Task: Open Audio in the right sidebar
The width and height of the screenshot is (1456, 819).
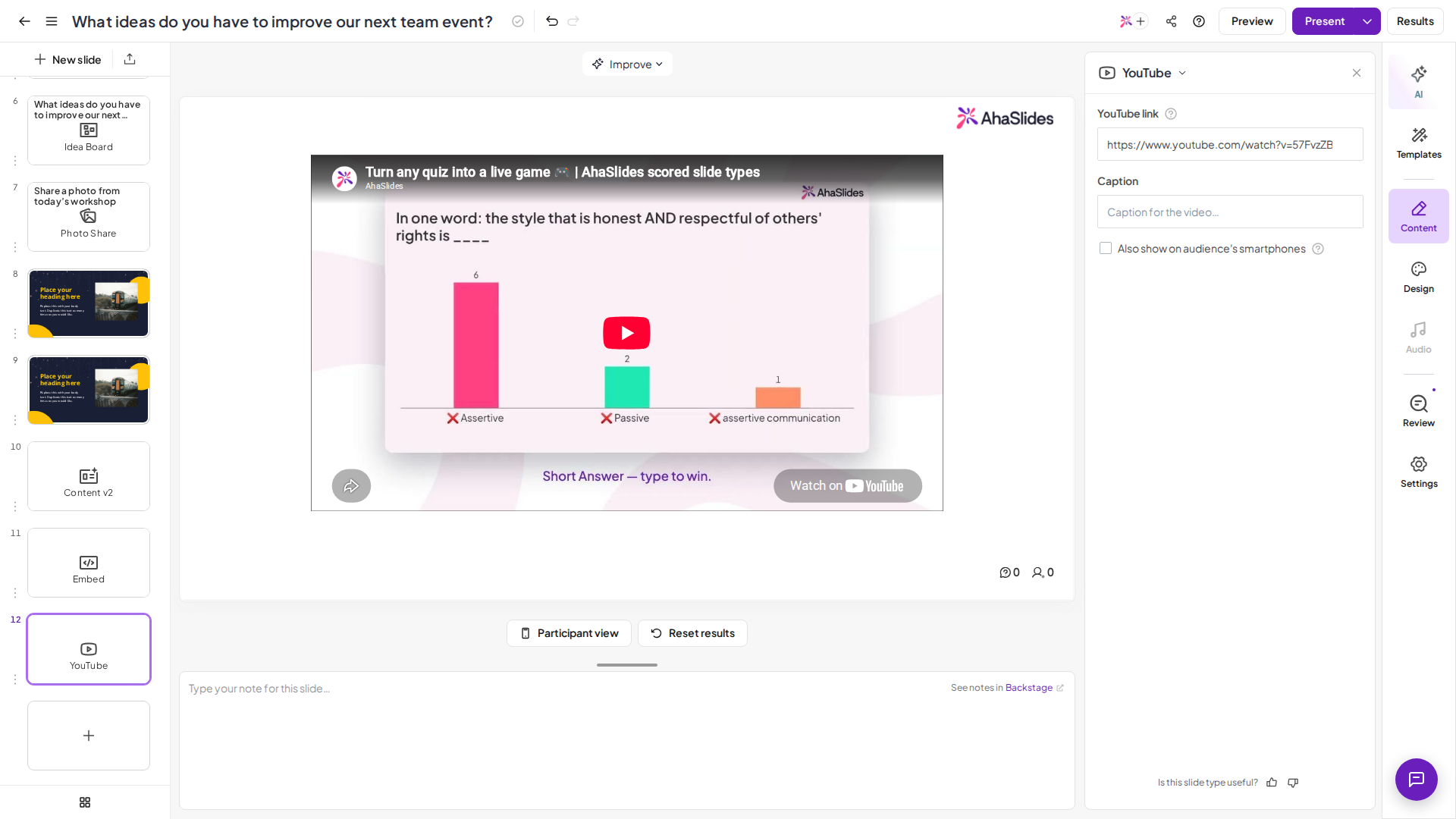Action: pyautogui.click(x=1418, y=338)
